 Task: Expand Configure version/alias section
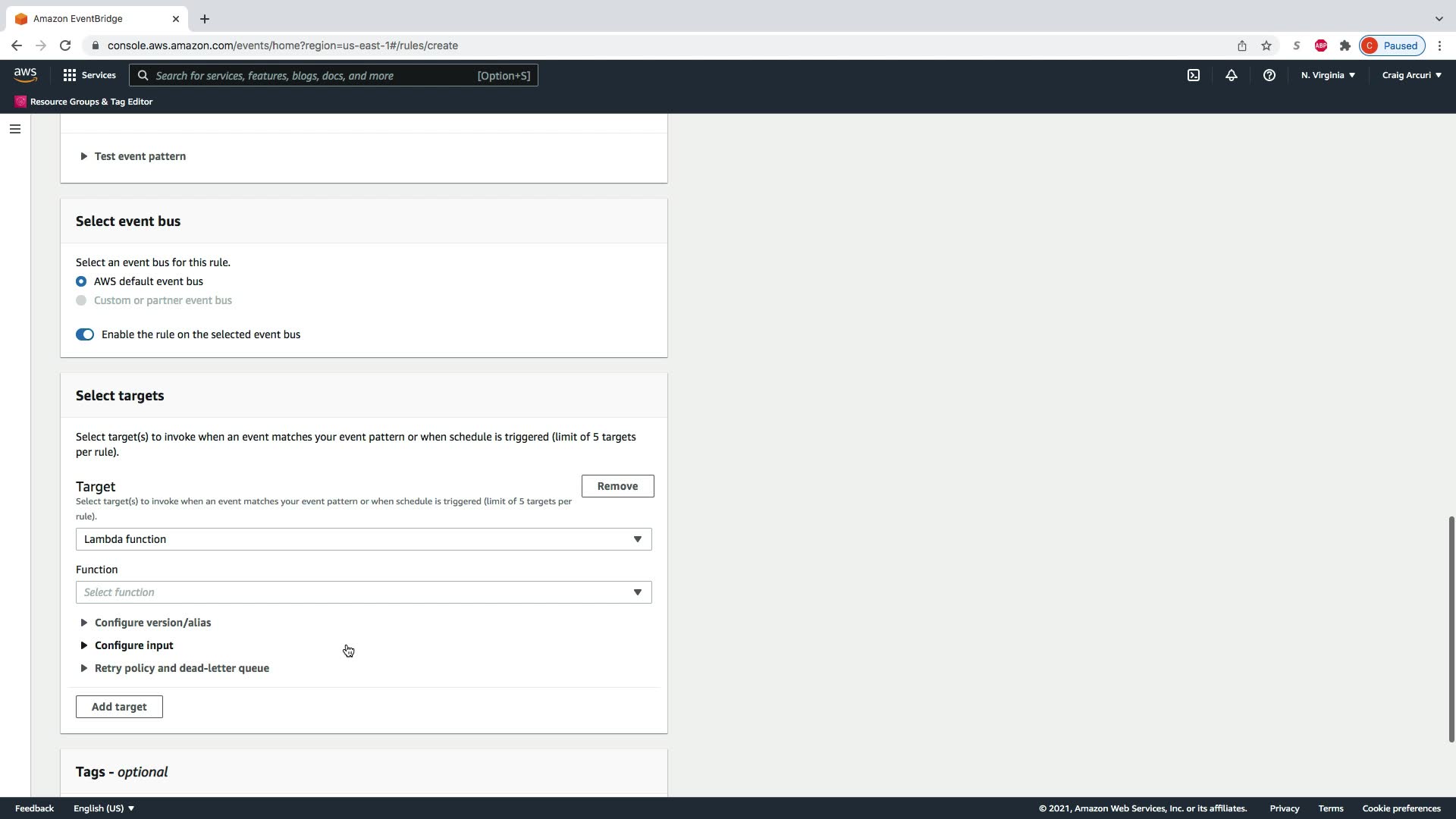pyautogui.click(x=152, y=623)
